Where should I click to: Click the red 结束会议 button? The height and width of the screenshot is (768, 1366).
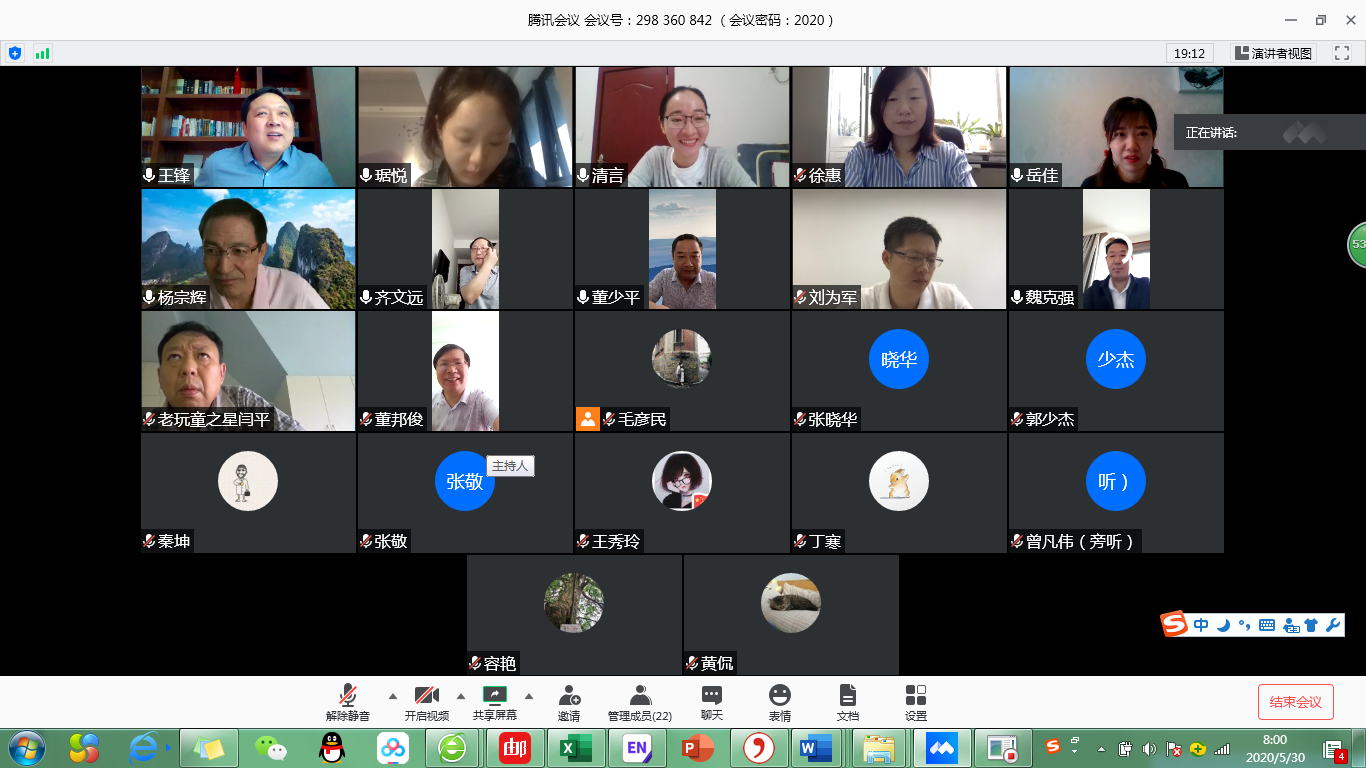pyautogui.click(x=1295, y=702)
